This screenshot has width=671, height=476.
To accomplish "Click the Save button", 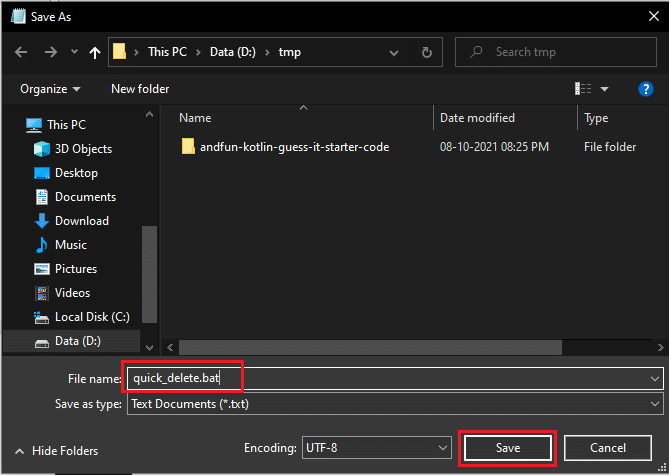I will coord(507,447).
